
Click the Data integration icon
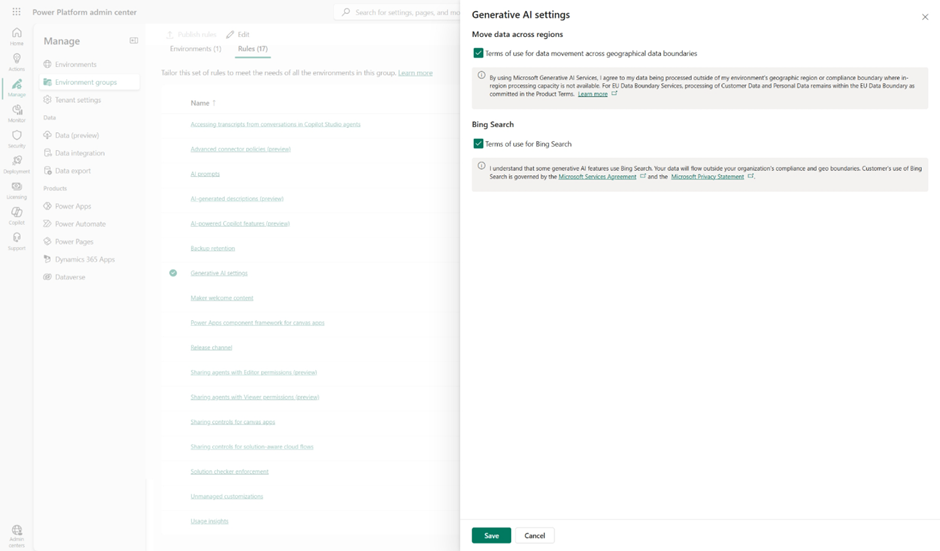pos(47,153)
